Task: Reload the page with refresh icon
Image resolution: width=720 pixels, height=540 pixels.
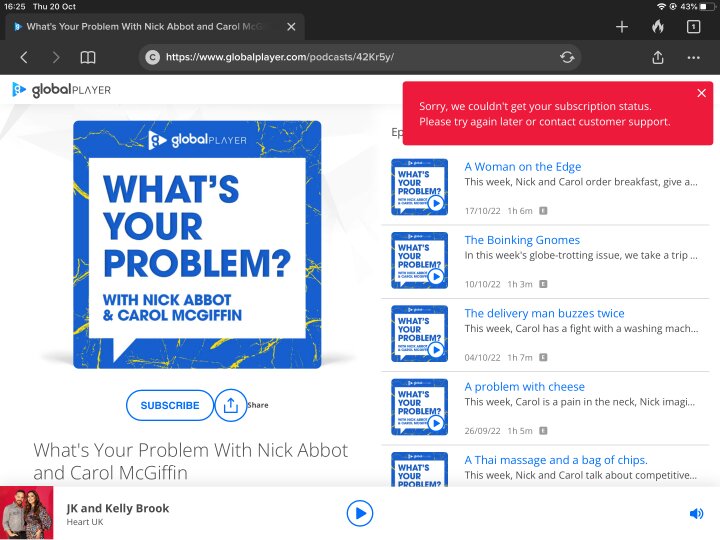Action: [x=567, y=57]
